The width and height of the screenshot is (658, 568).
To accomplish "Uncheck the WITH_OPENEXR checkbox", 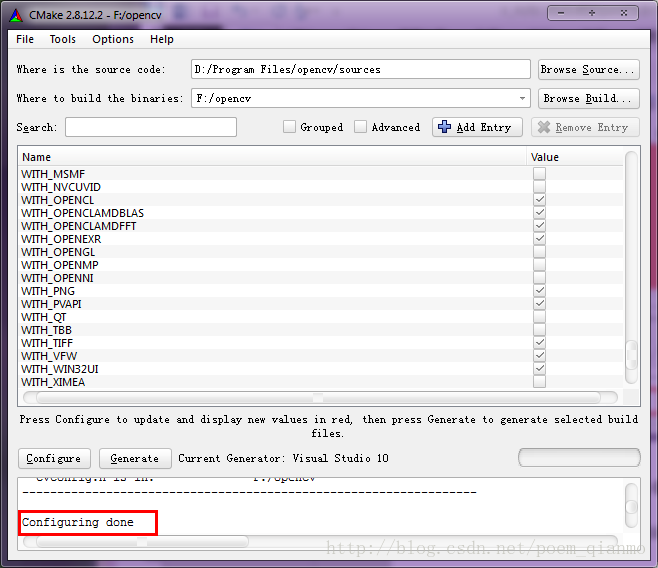I will coord(539,239).
